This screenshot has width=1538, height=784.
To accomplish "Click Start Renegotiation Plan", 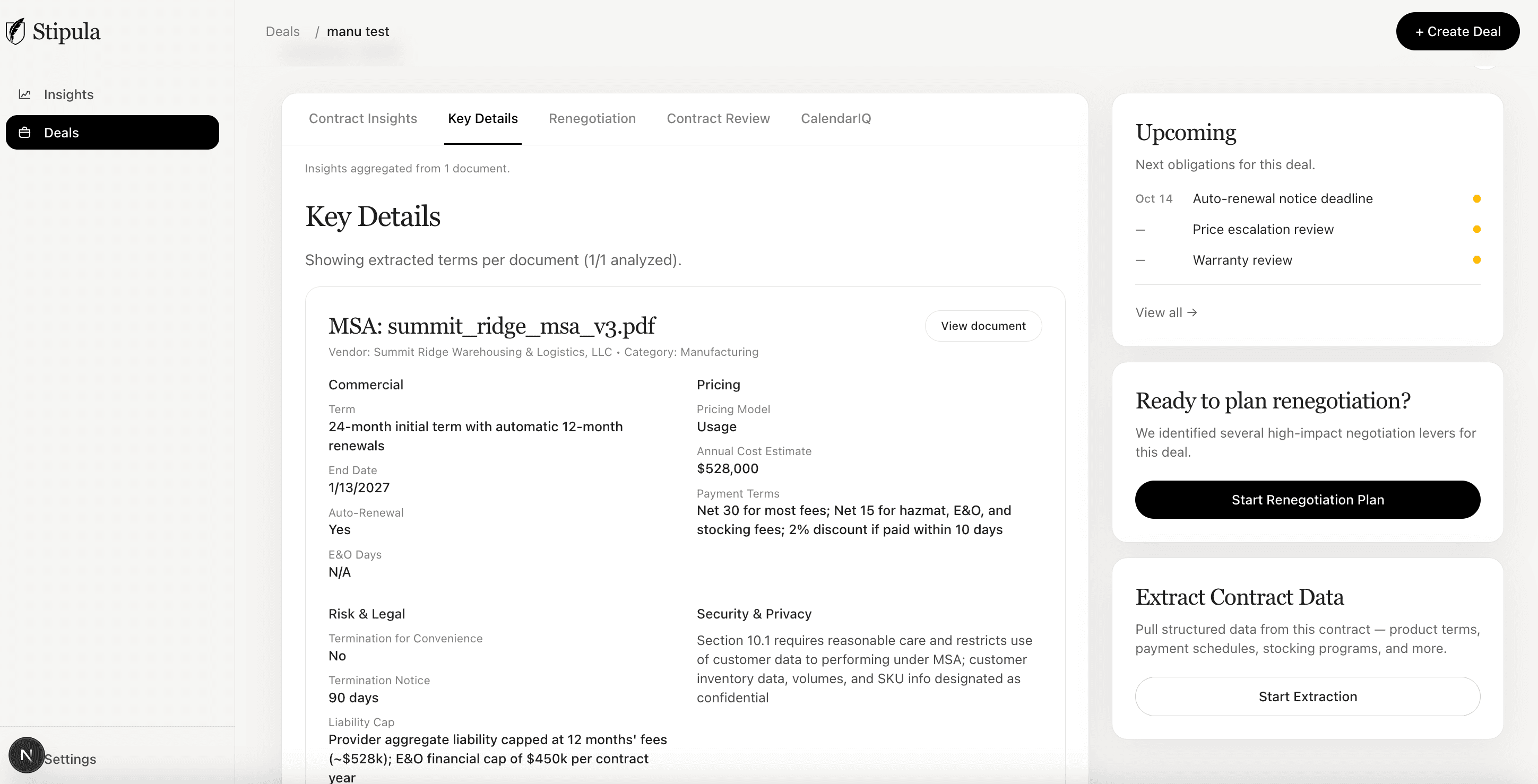I will pos(1307,499).
